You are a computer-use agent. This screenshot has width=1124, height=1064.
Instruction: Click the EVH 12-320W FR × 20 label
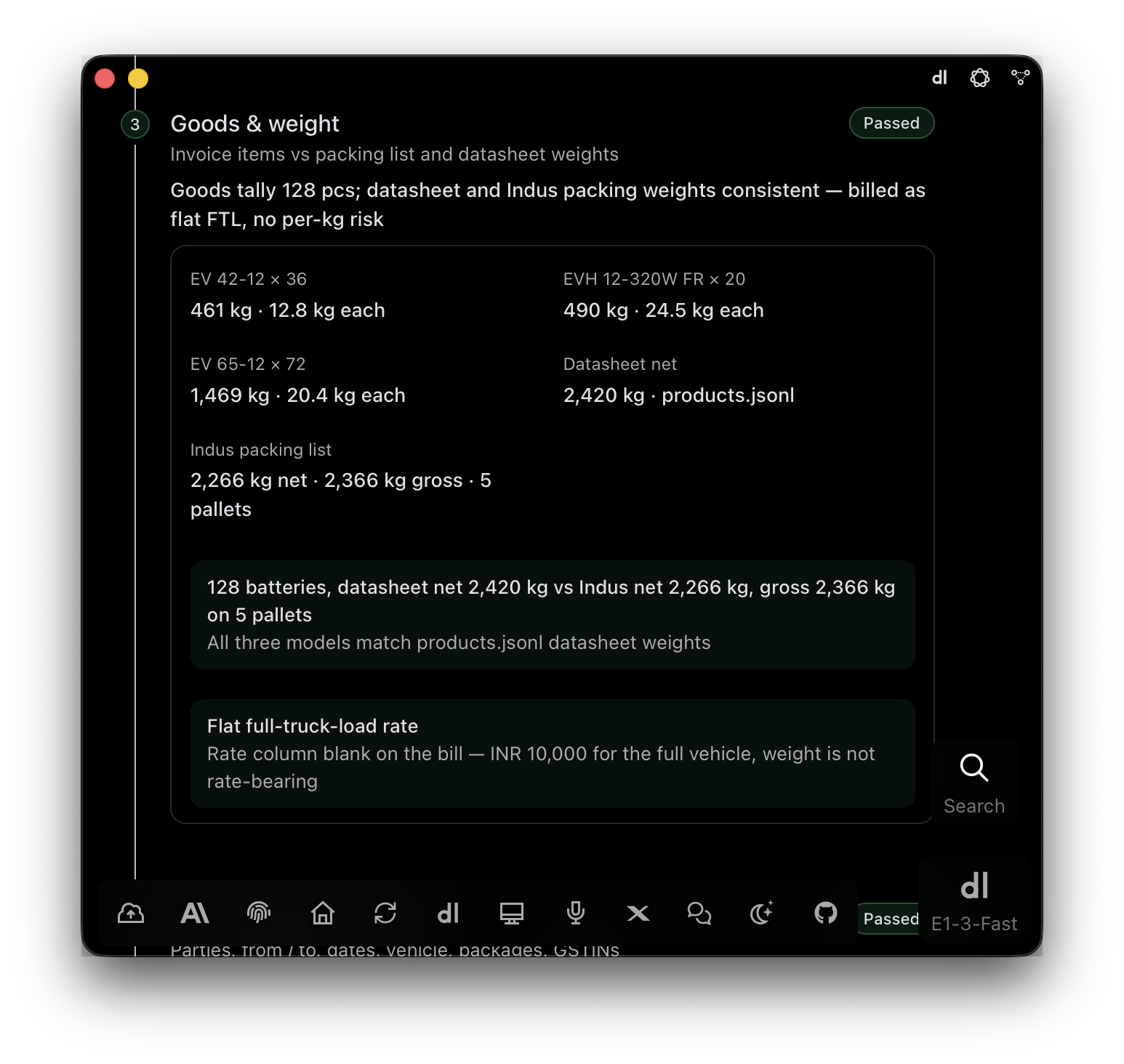click(654, 279)
